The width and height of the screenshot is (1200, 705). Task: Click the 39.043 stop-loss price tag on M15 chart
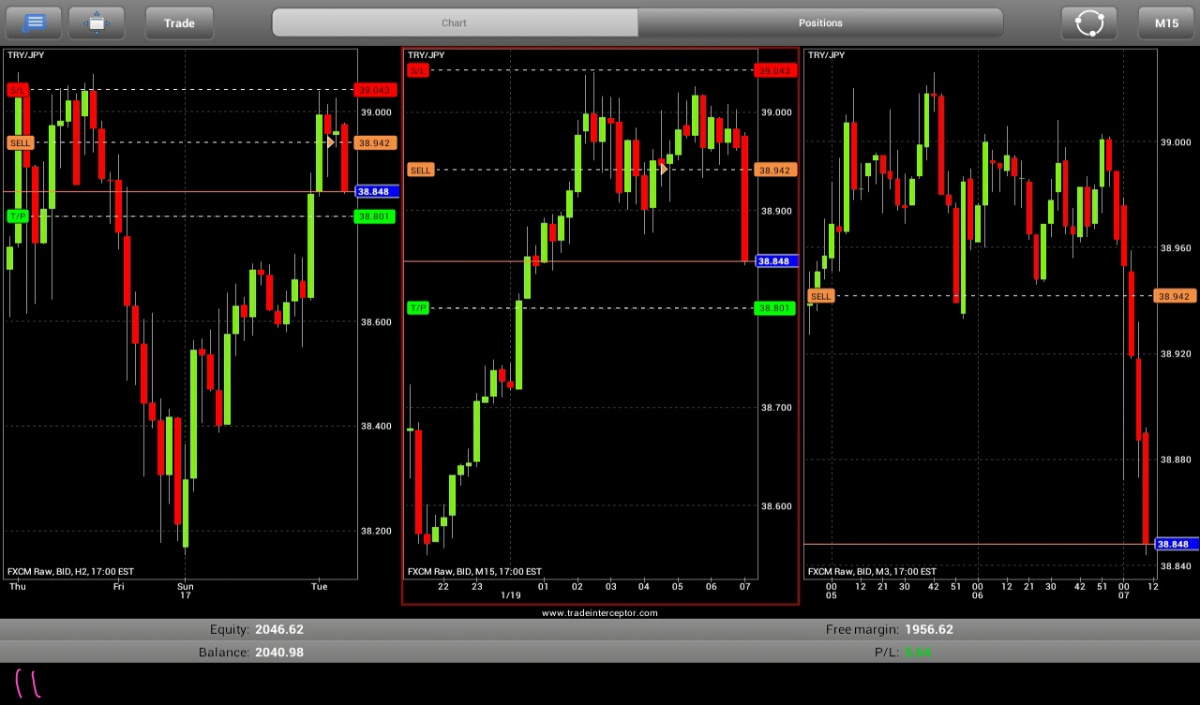coord(775,70)
